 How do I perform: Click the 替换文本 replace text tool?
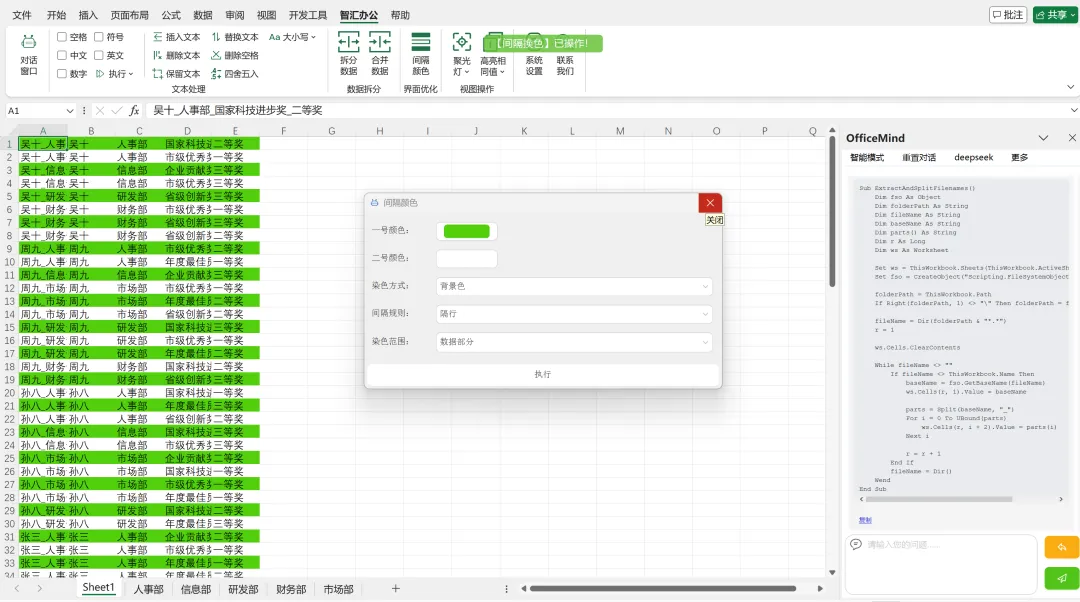pos(235,37)
